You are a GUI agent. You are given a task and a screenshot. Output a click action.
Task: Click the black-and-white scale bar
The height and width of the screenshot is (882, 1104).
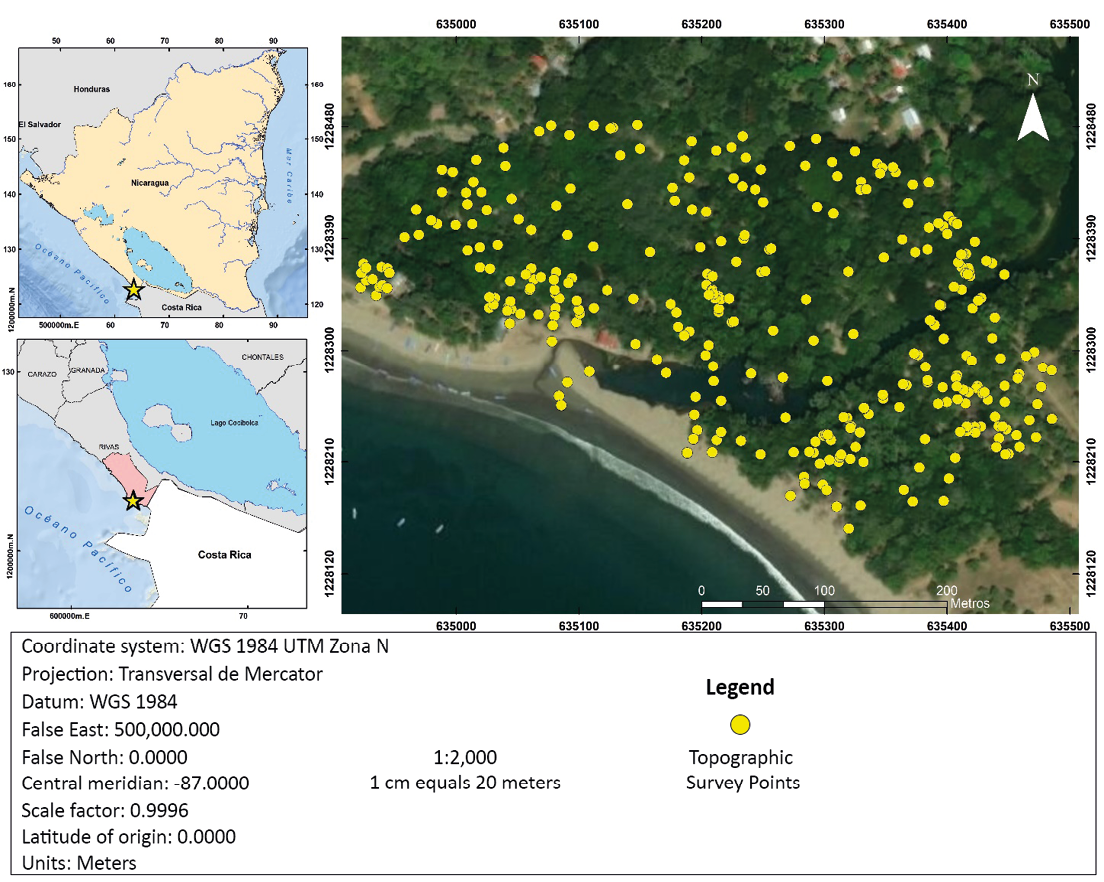823,604
